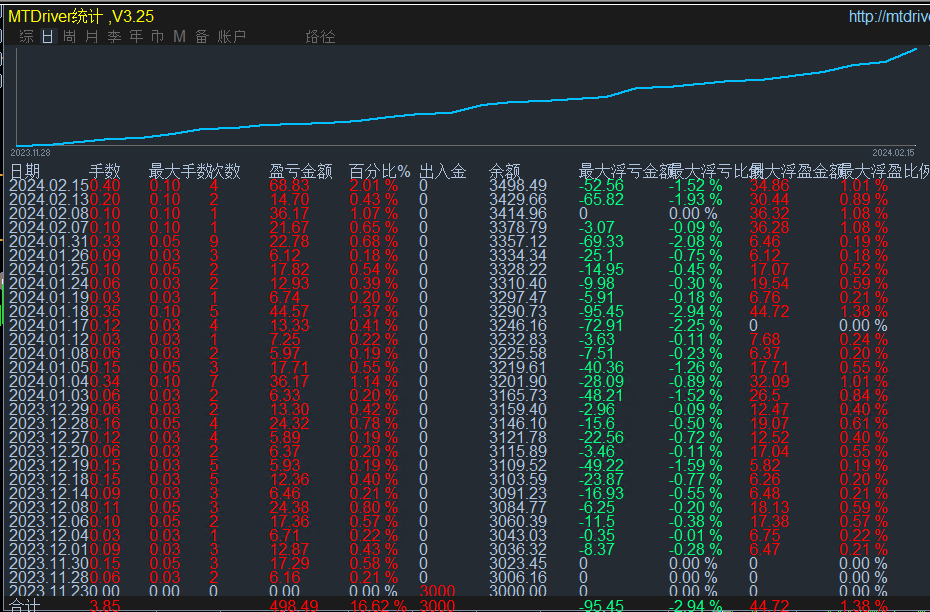Image resolution: width=930 pixels, height=612 pixels.
Task: Select the 2023.12.14 date cell
Action: (x=48, y=493)
